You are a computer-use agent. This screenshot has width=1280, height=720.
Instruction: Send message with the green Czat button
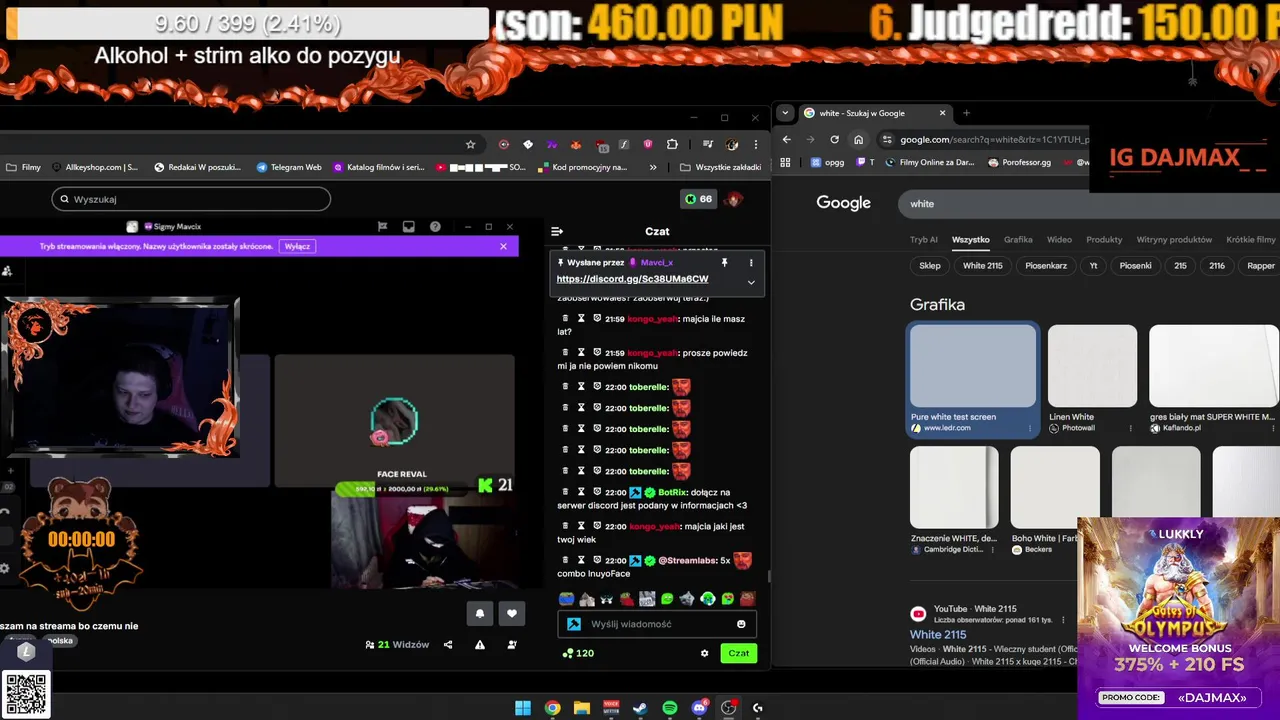click(738, 653)
